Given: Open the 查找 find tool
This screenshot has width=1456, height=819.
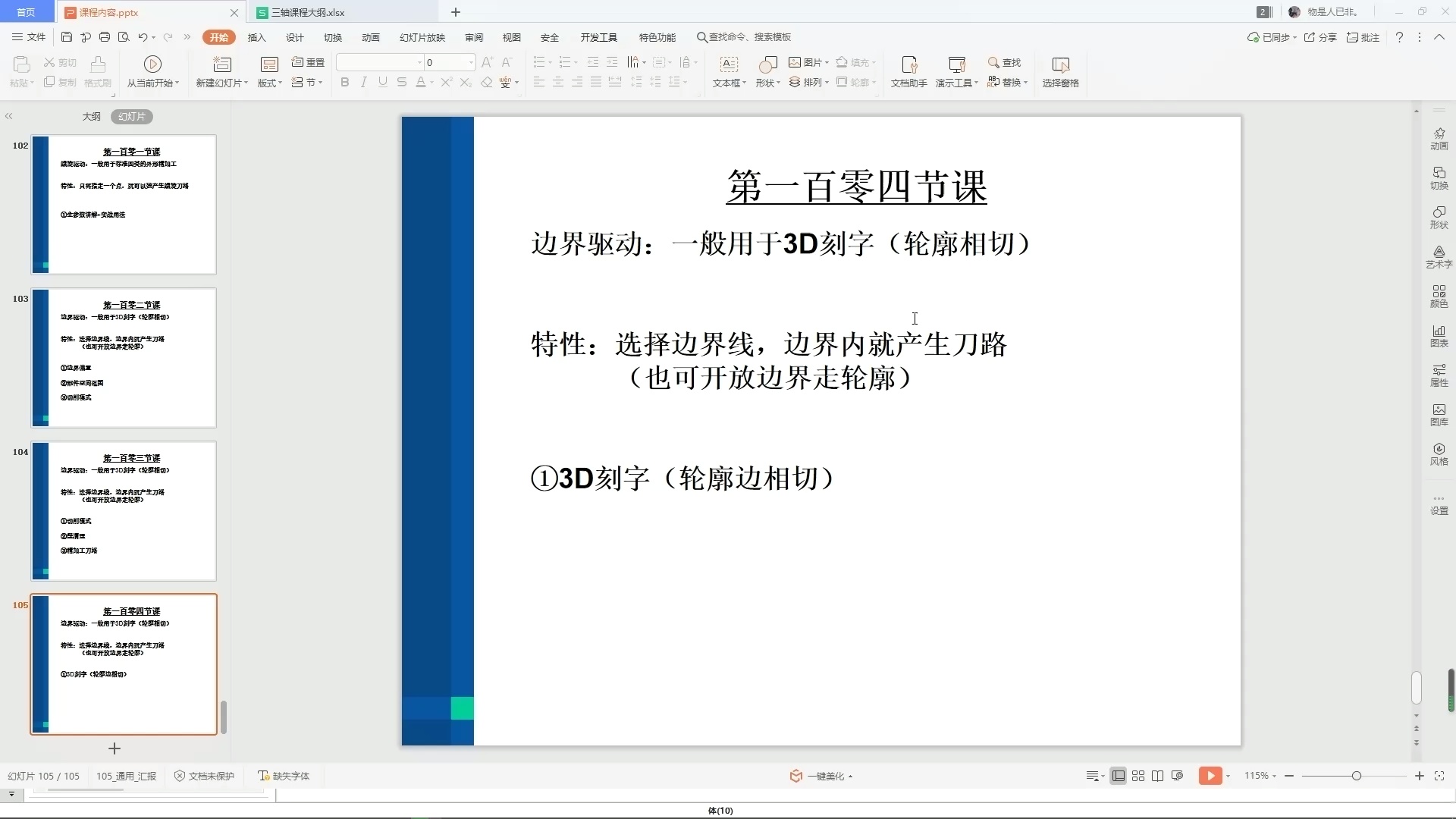Looking at the screenshot, I should [1003, 64].
